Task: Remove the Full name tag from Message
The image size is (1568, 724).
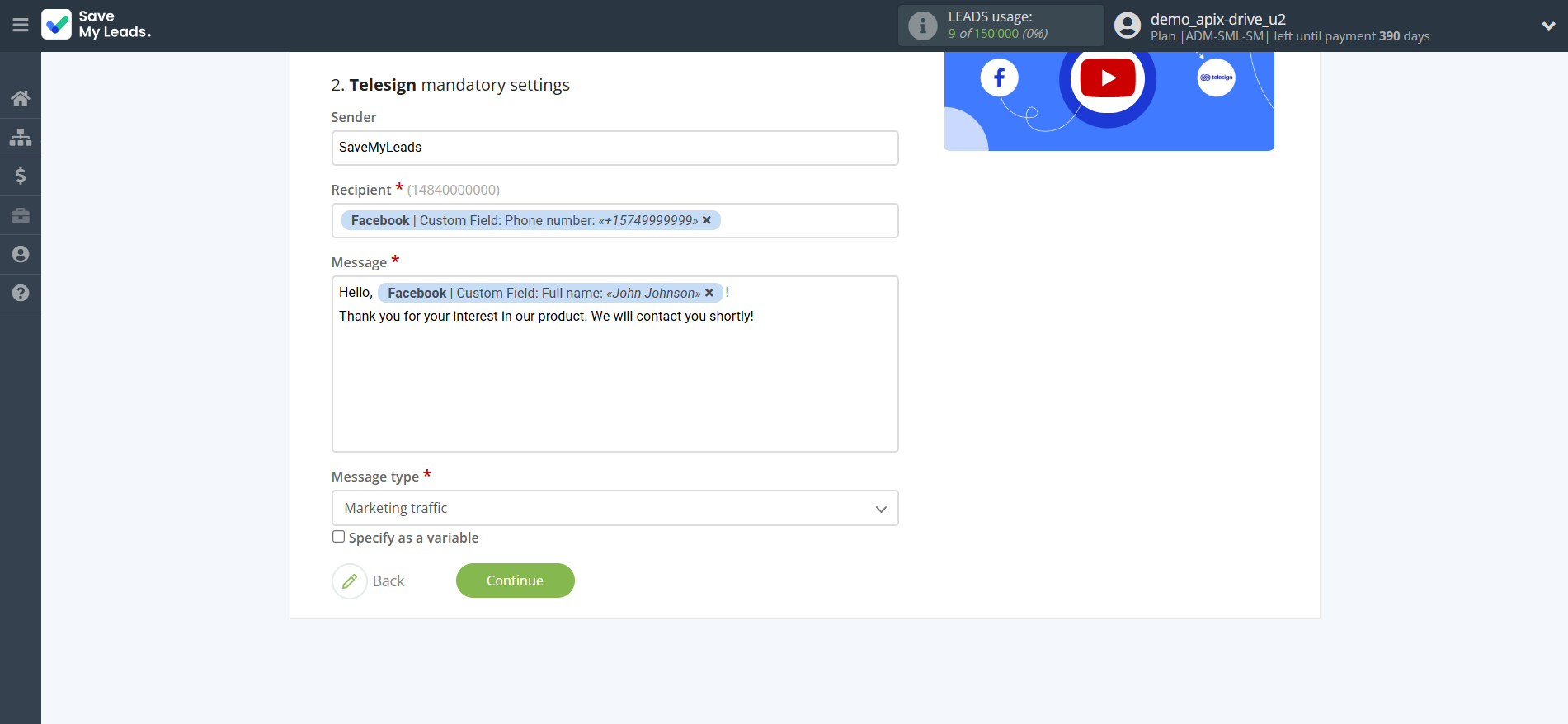Action: tap(709, 293)
